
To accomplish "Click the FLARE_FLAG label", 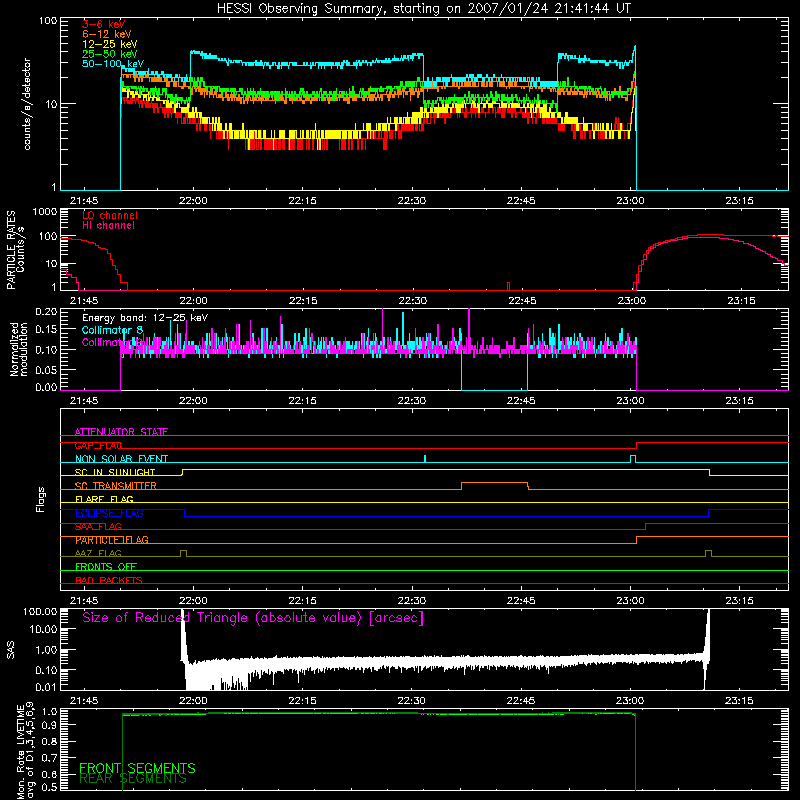I will pyautogui.click(x=104, y=499).
